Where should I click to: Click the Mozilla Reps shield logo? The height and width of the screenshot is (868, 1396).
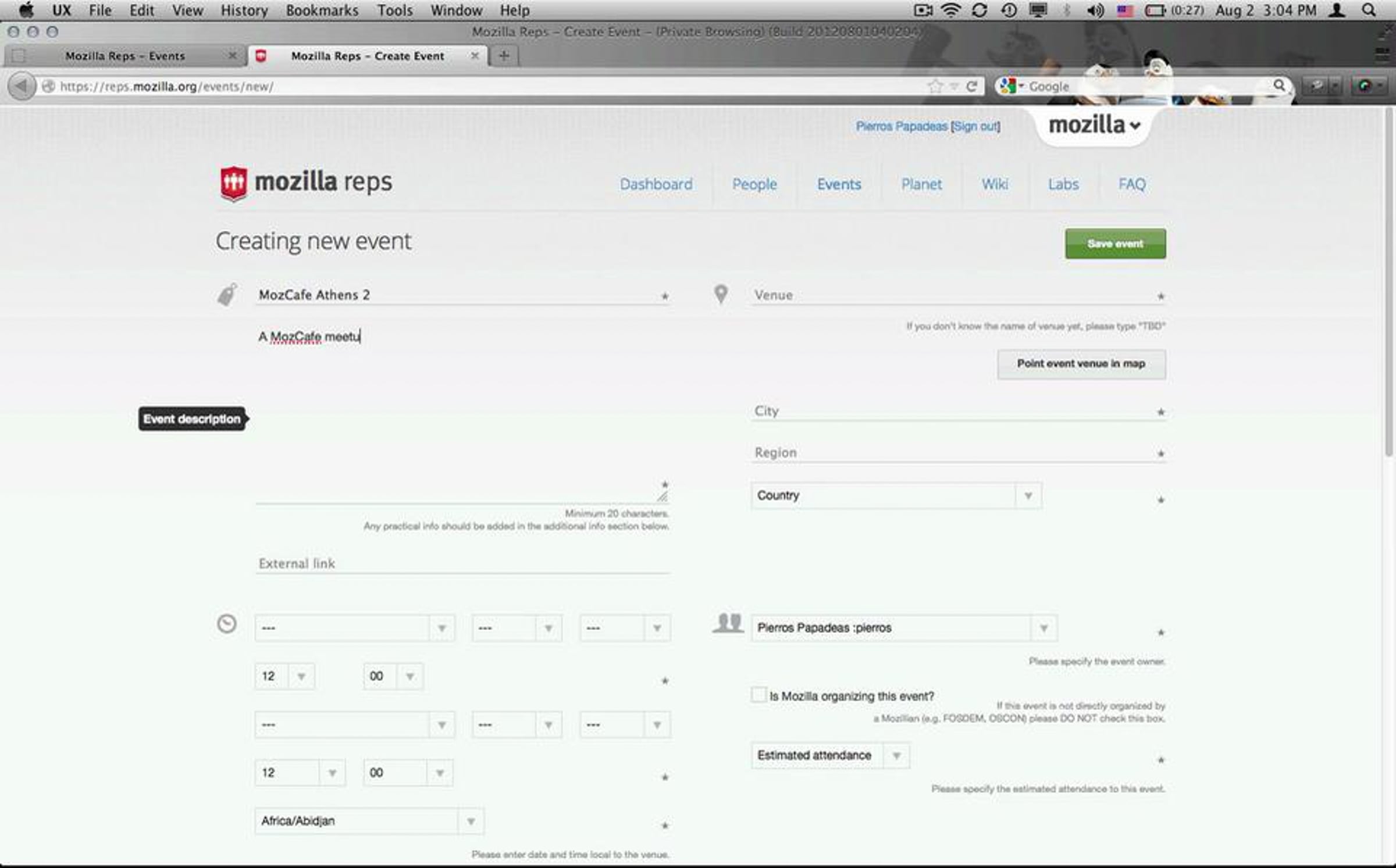point(234,183)
